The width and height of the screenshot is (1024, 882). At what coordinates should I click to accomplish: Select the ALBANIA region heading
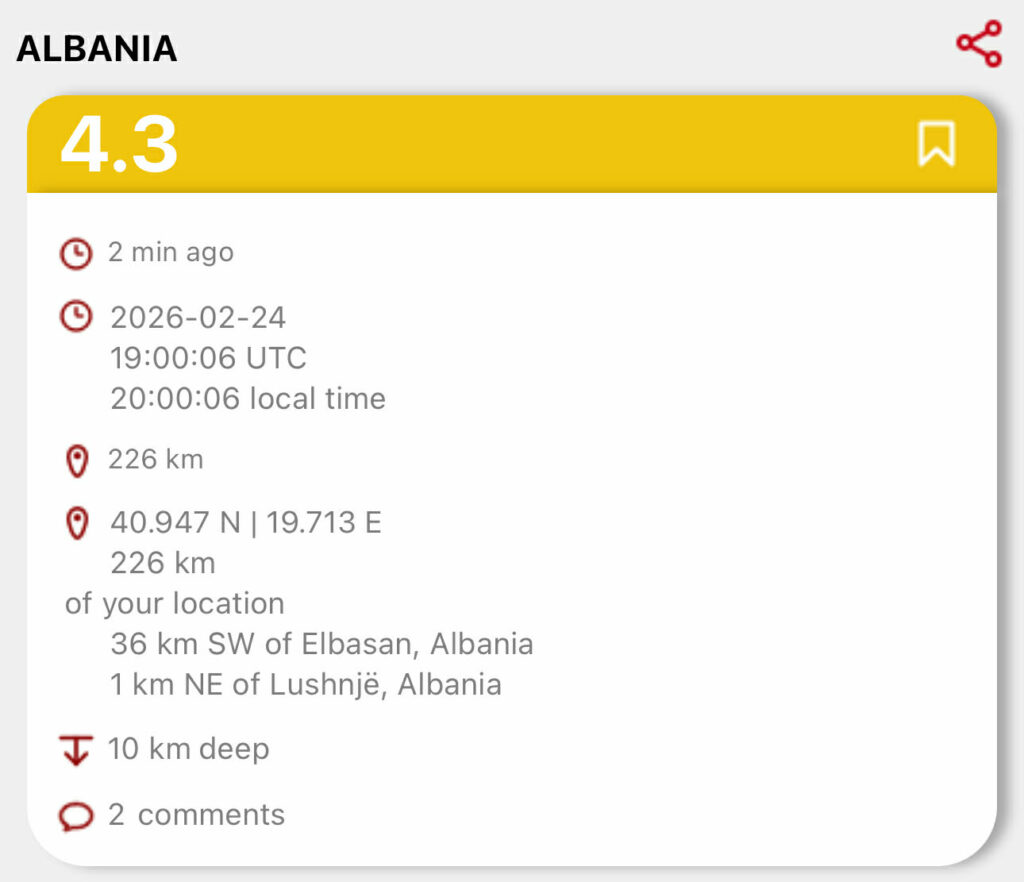[x=97, y=48]
